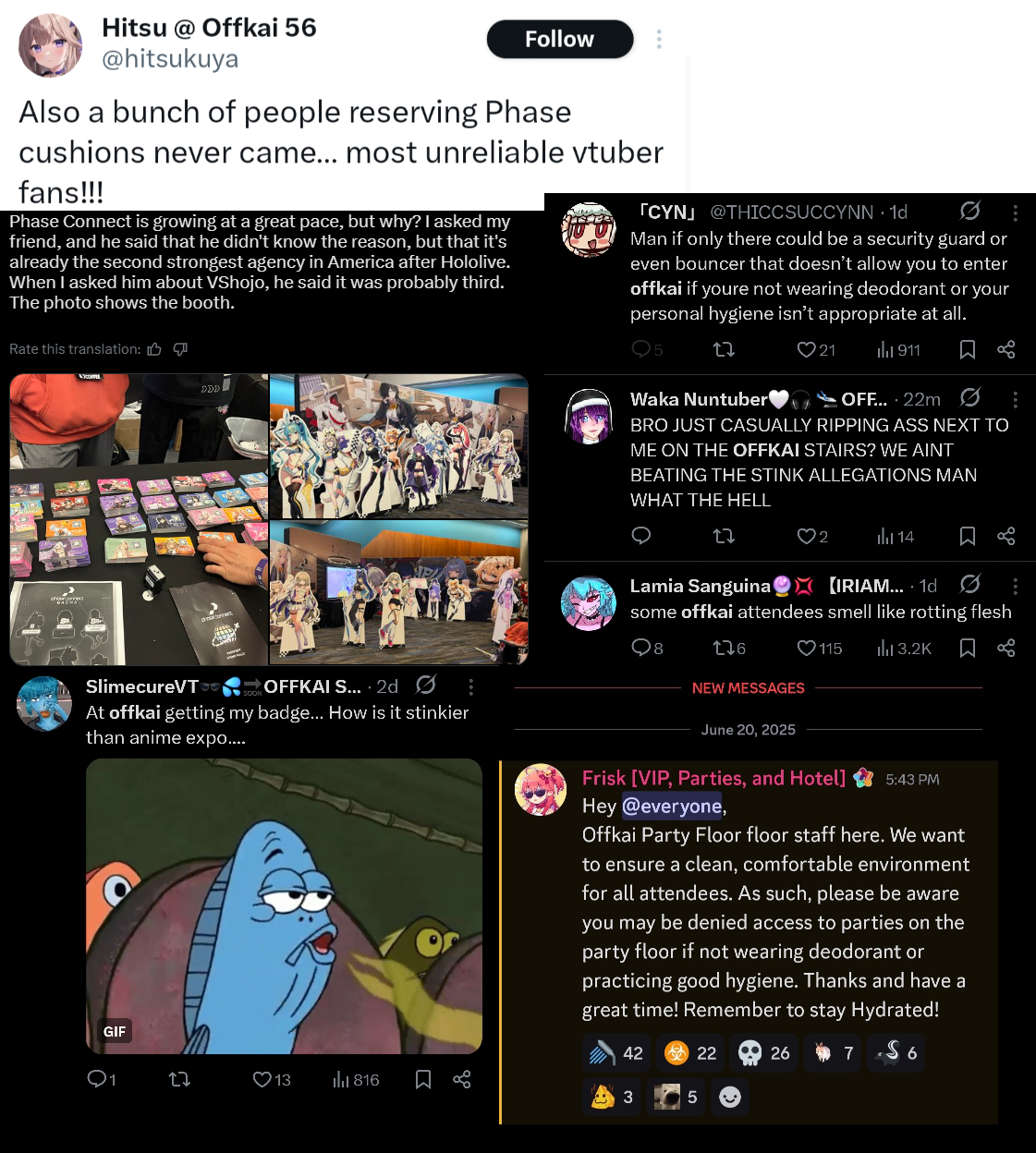Screen dimensions: 1036x1153
Task: Give thumbs up to rate the translation
Action: [x=154, y=349]
